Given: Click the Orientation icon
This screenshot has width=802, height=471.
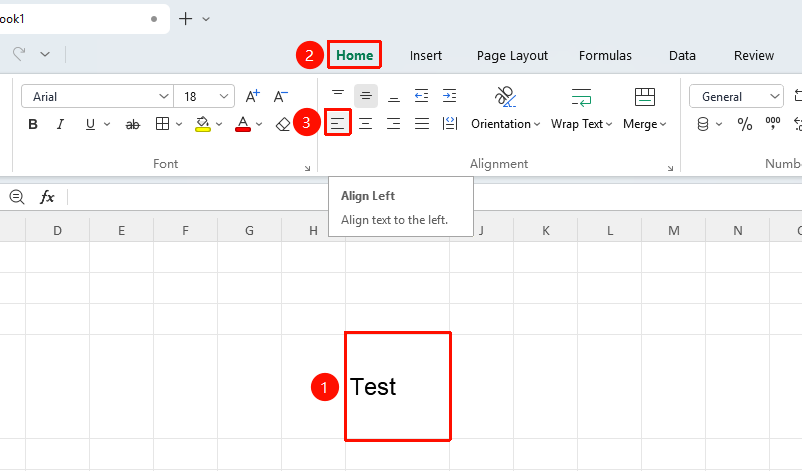Looking at the screenshot, I should (505, 96).
